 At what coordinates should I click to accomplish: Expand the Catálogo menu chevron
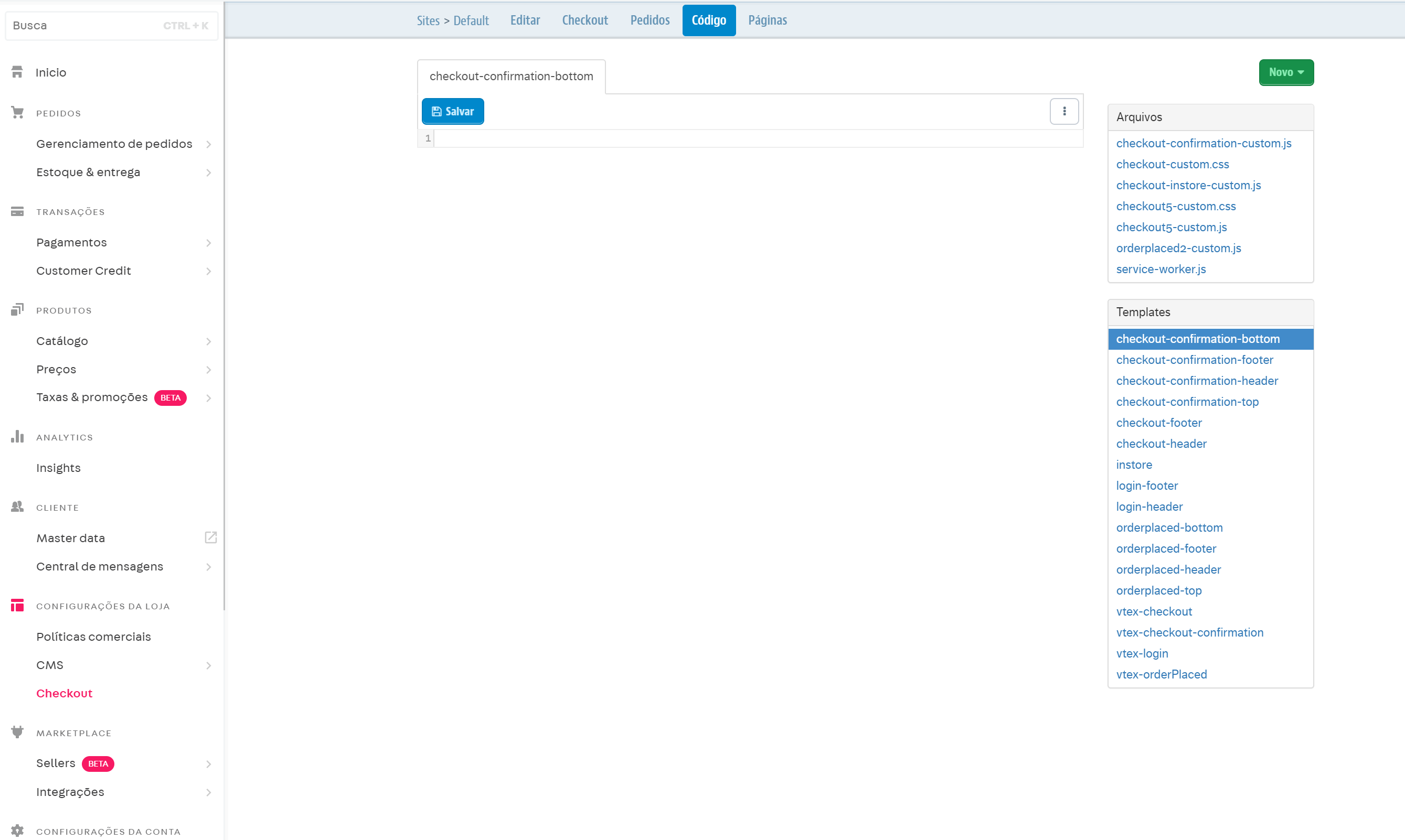coord(209,341)
